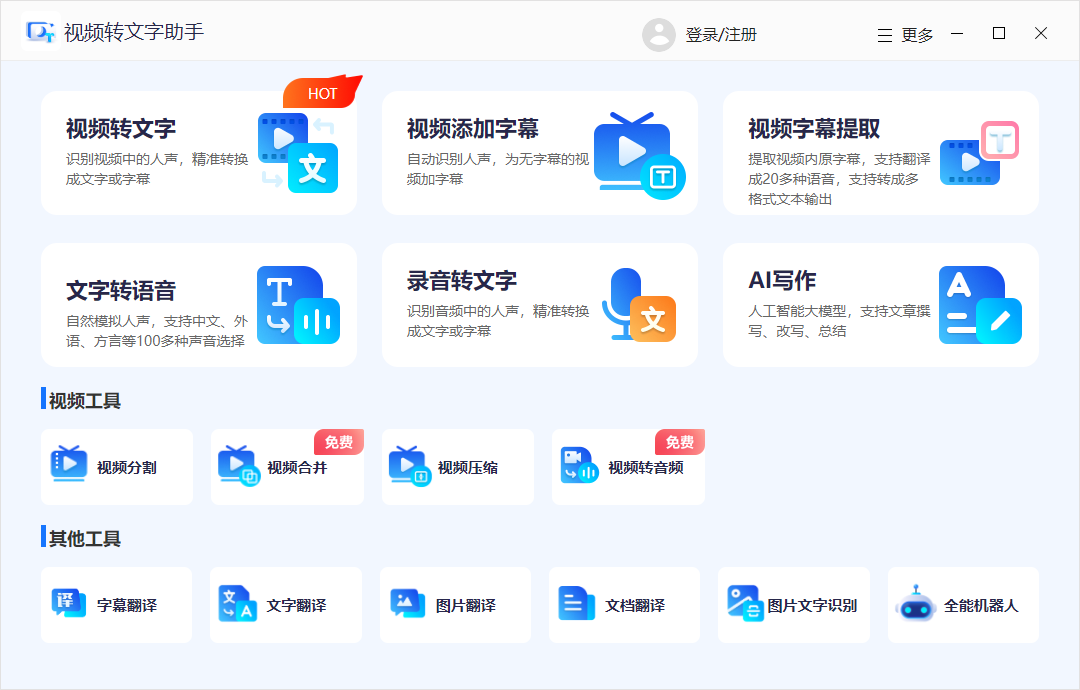Click the 视频转文字 film-and-文 icon
Image resolution: width=1080 pixels, height=690 pixels.
coord(298,152)
